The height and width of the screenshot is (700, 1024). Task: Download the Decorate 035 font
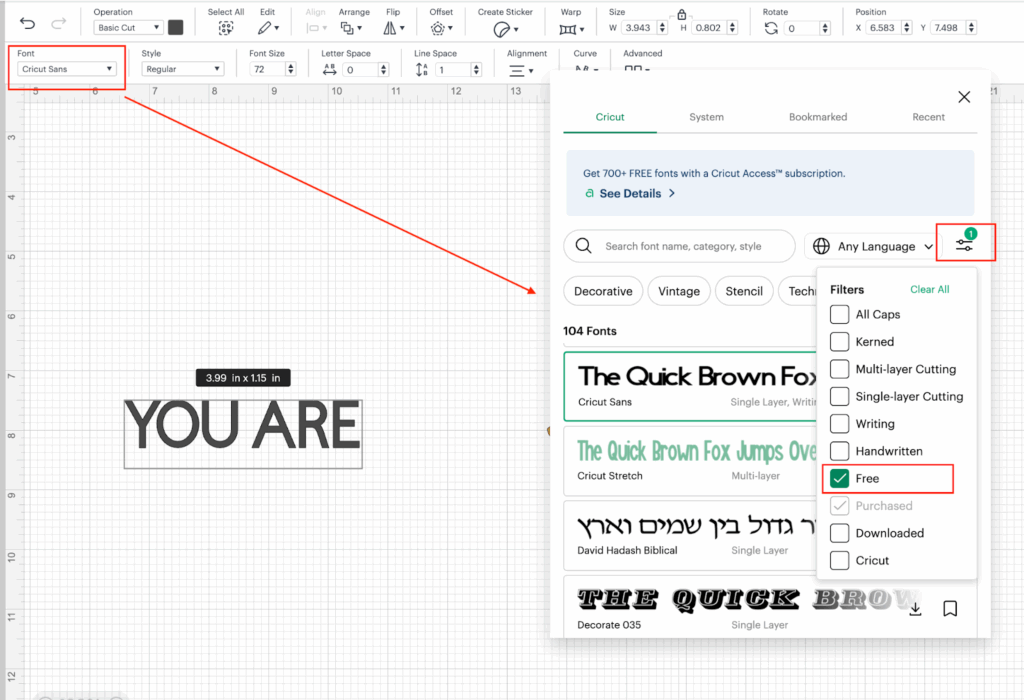point(915,608)
